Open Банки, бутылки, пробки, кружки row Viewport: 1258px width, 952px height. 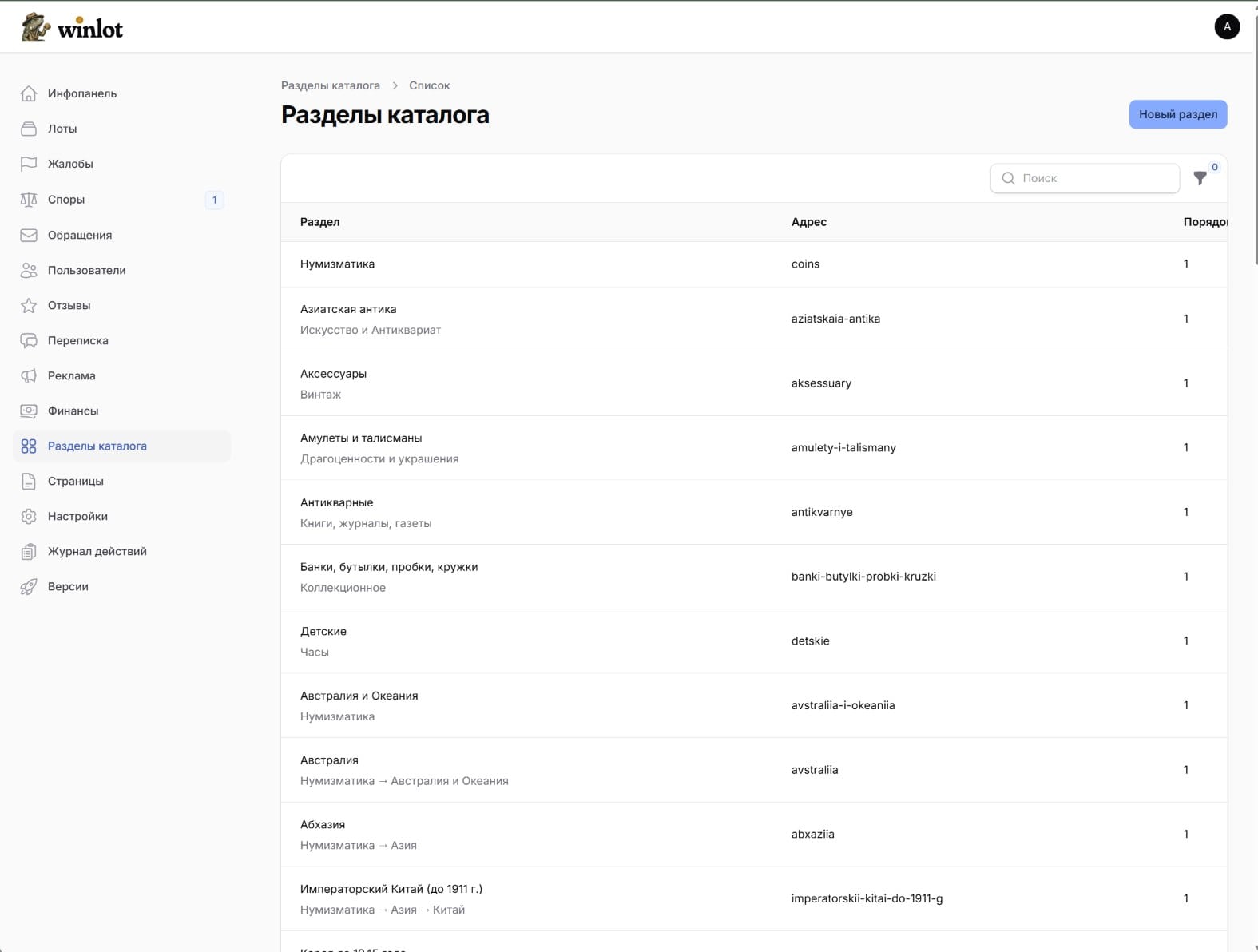click(754, 577)
